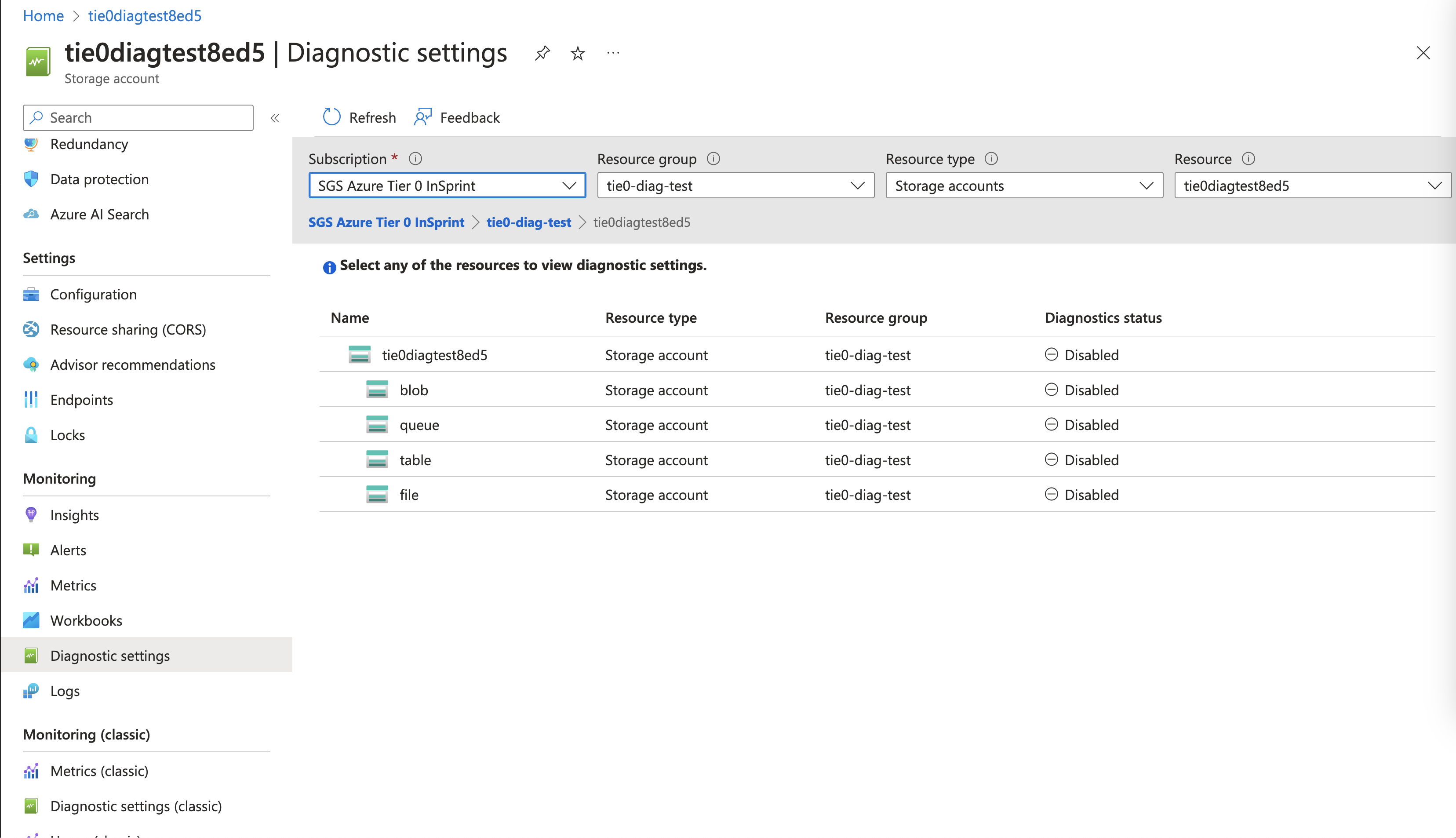Click the Configuration toolbox icon

click(31, 294)
